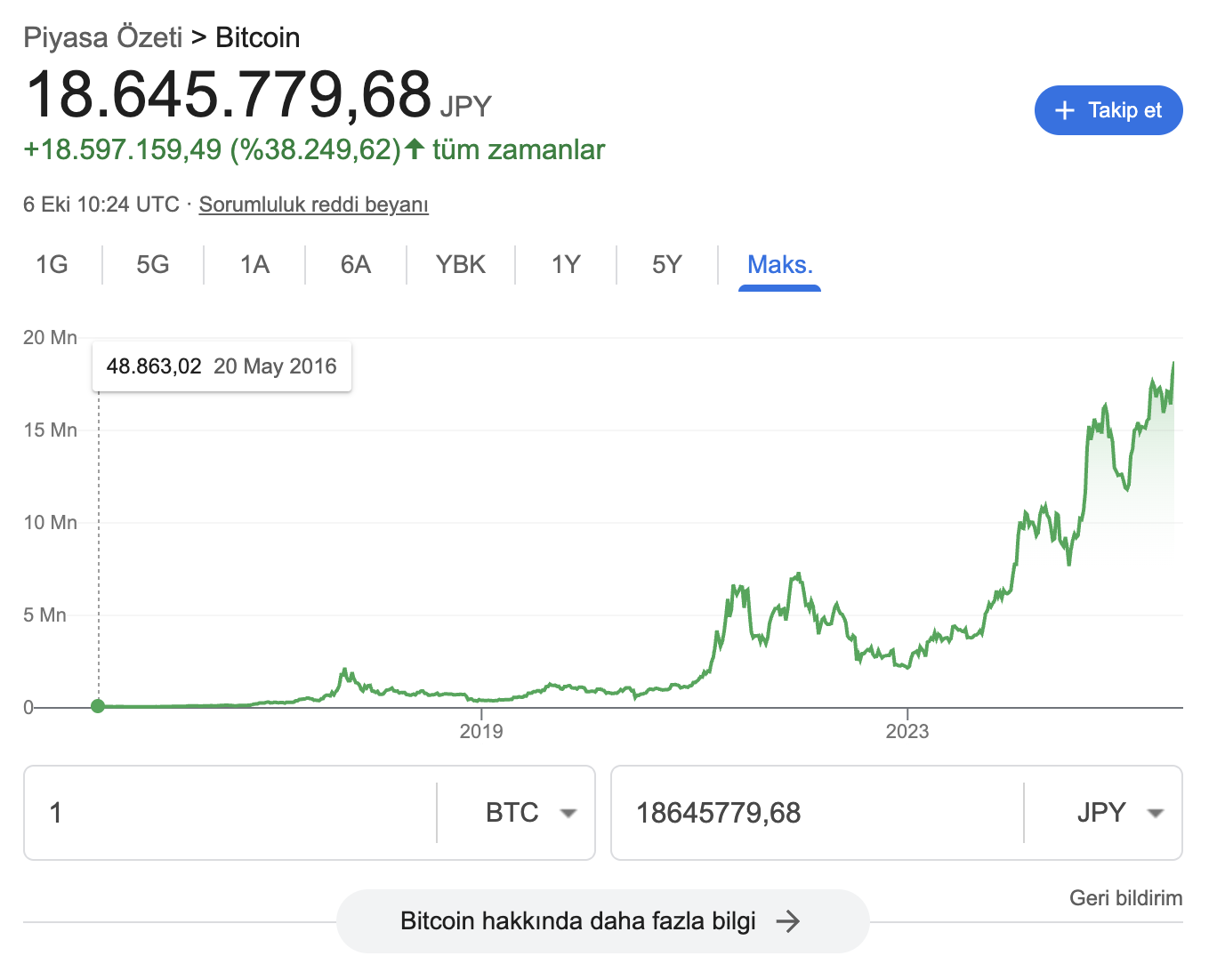Click the Piyasa Özeti breadcrumb
Screen dimensions: 1217x980
coord(102,37)
